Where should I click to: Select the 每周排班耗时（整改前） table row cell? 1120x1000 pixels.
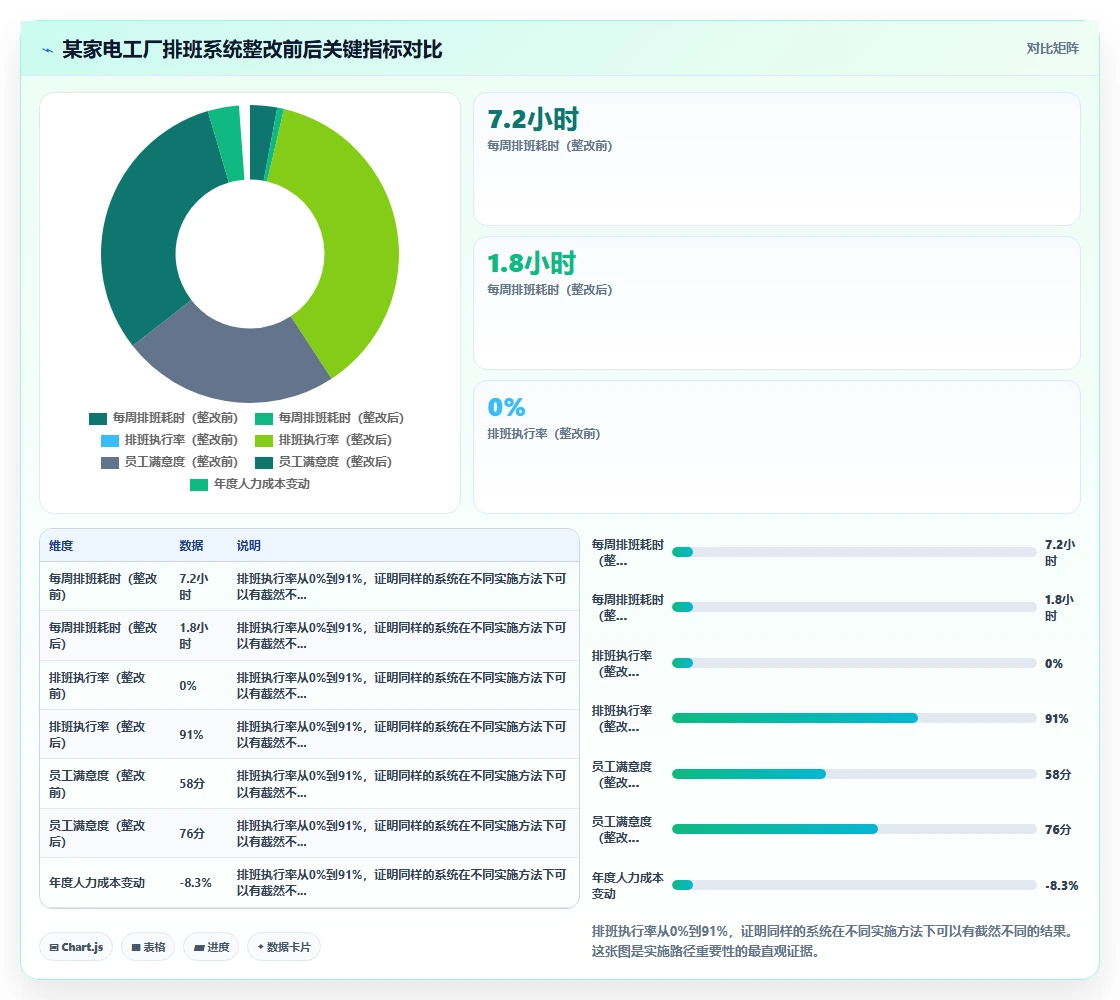point(104,586)
